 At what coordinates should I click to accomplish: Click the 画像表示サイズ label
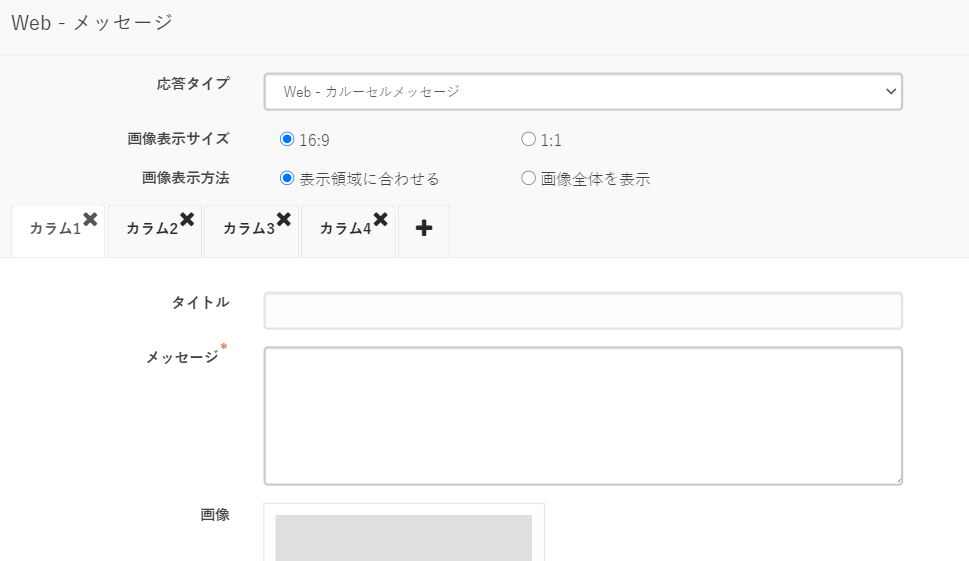tap(179, 138)
